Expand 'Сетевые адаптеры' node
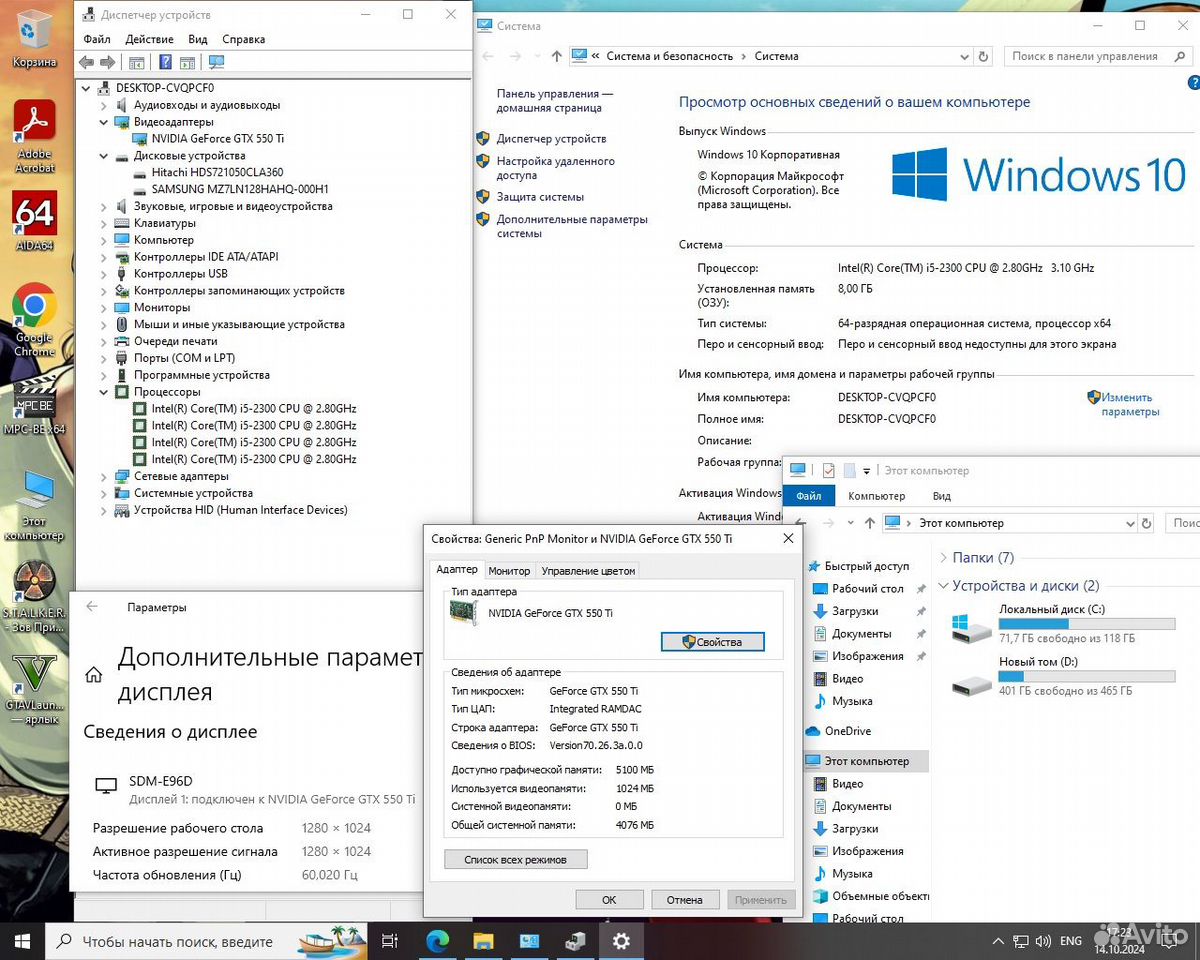The height and width of the screenshot is (960, 1200). (104, 477)
